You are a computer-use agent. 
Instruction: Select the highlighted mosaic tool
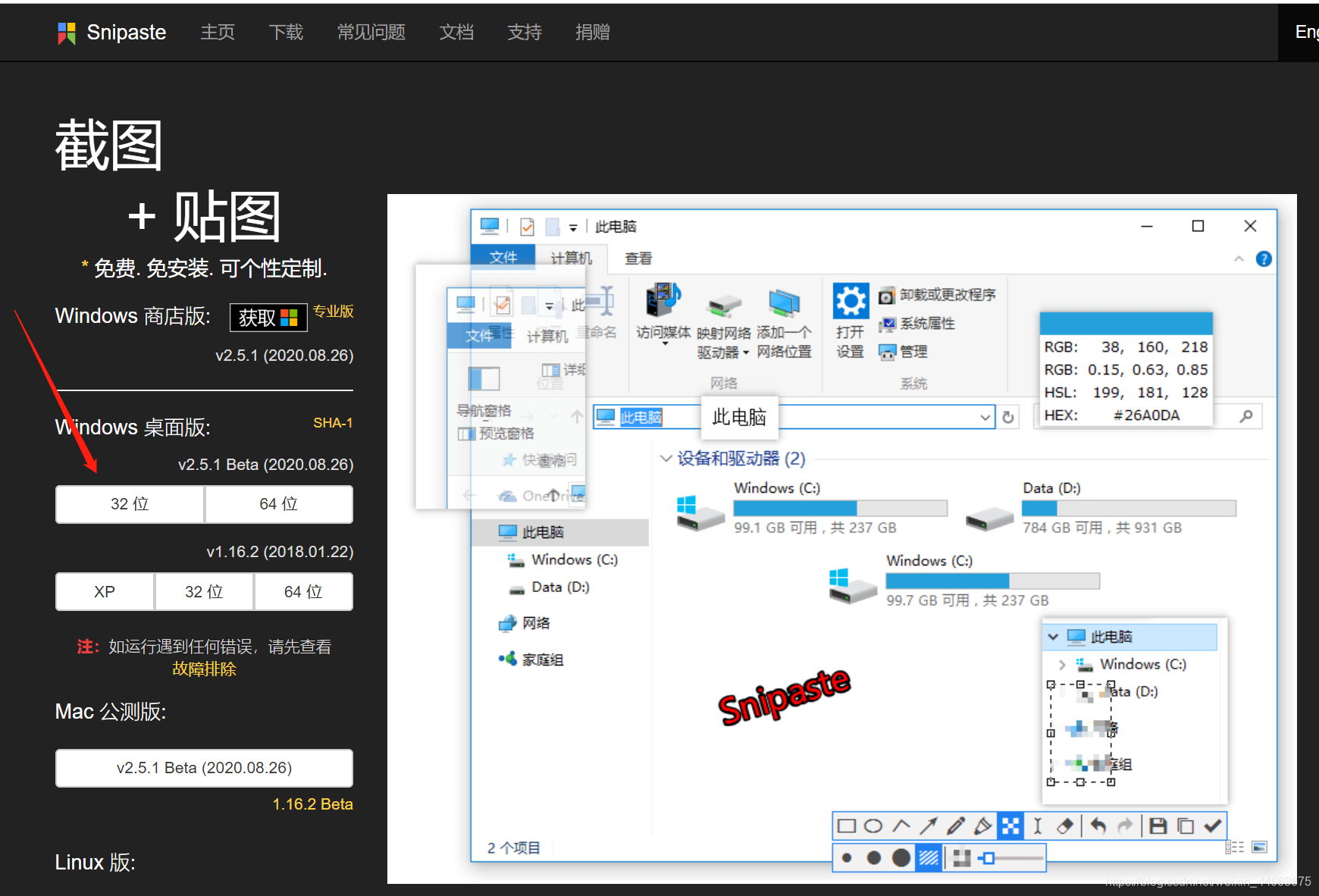(1010, 826)
